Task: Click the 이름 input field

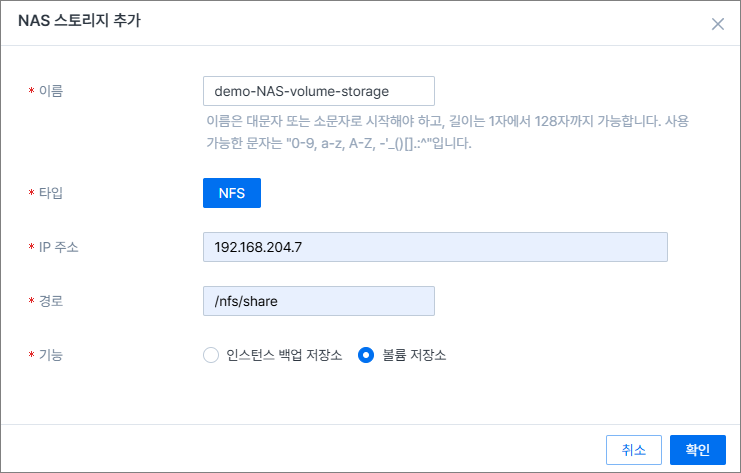Action: pyautogui.click(x=318, y=91)
